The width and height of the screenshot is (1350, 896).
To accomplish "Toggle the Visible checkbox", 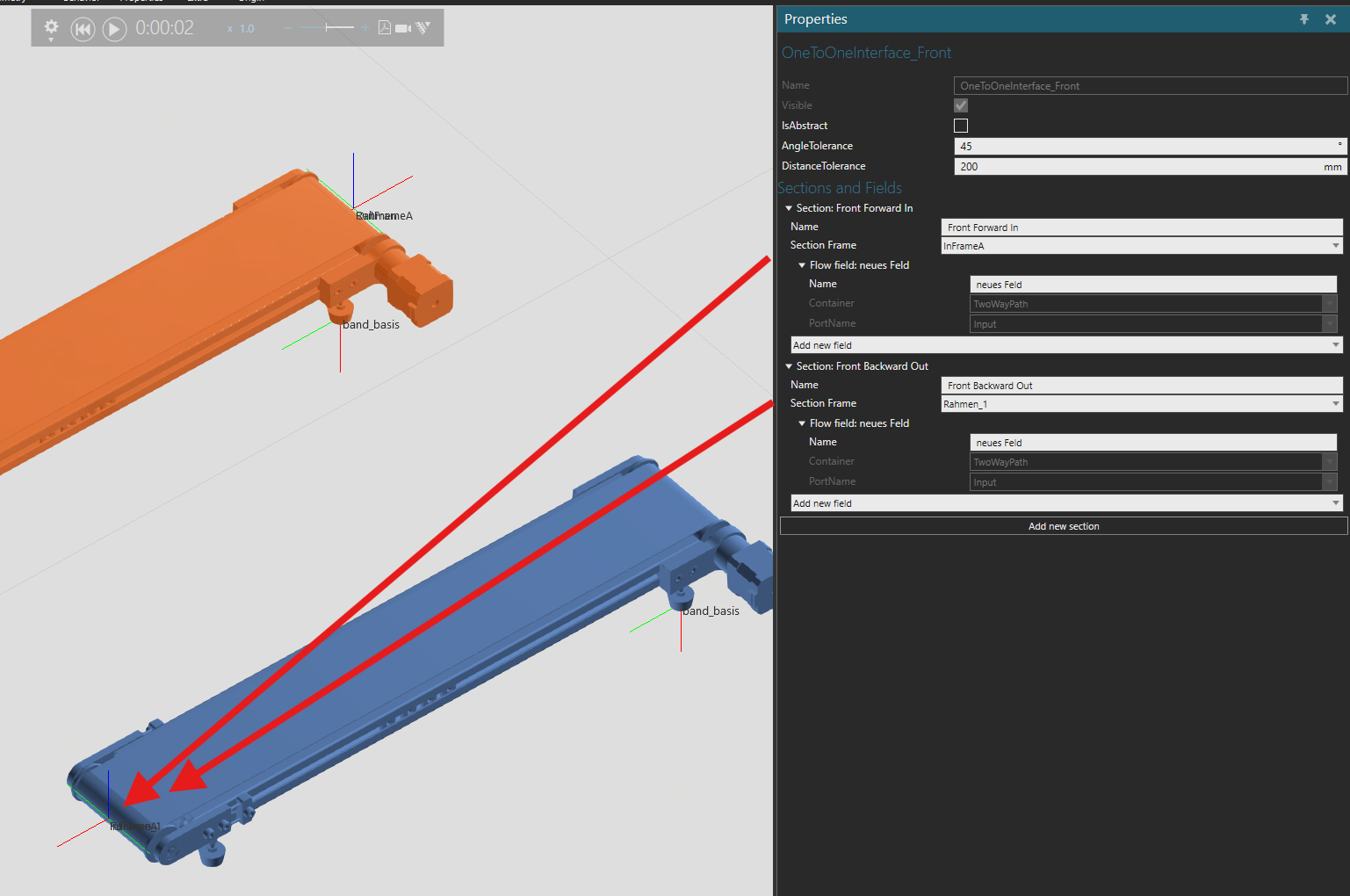I will tap(961, 105).
